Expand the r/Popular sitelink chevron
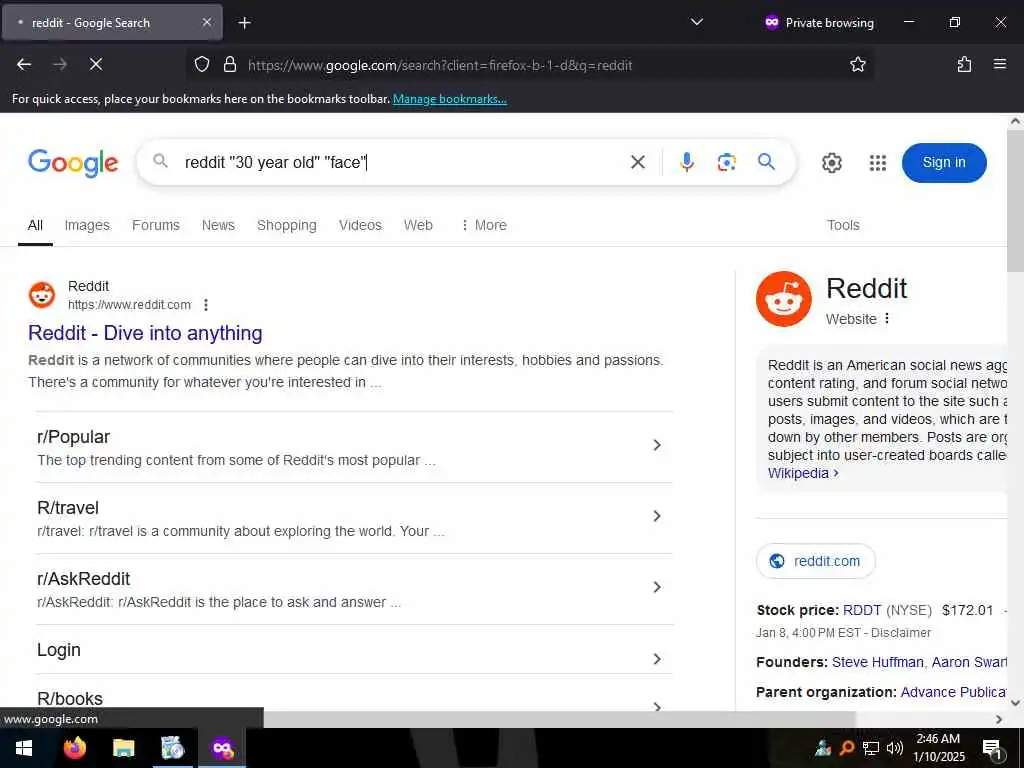The width and height of the screenshot is (1024, 768). (657, 445)
